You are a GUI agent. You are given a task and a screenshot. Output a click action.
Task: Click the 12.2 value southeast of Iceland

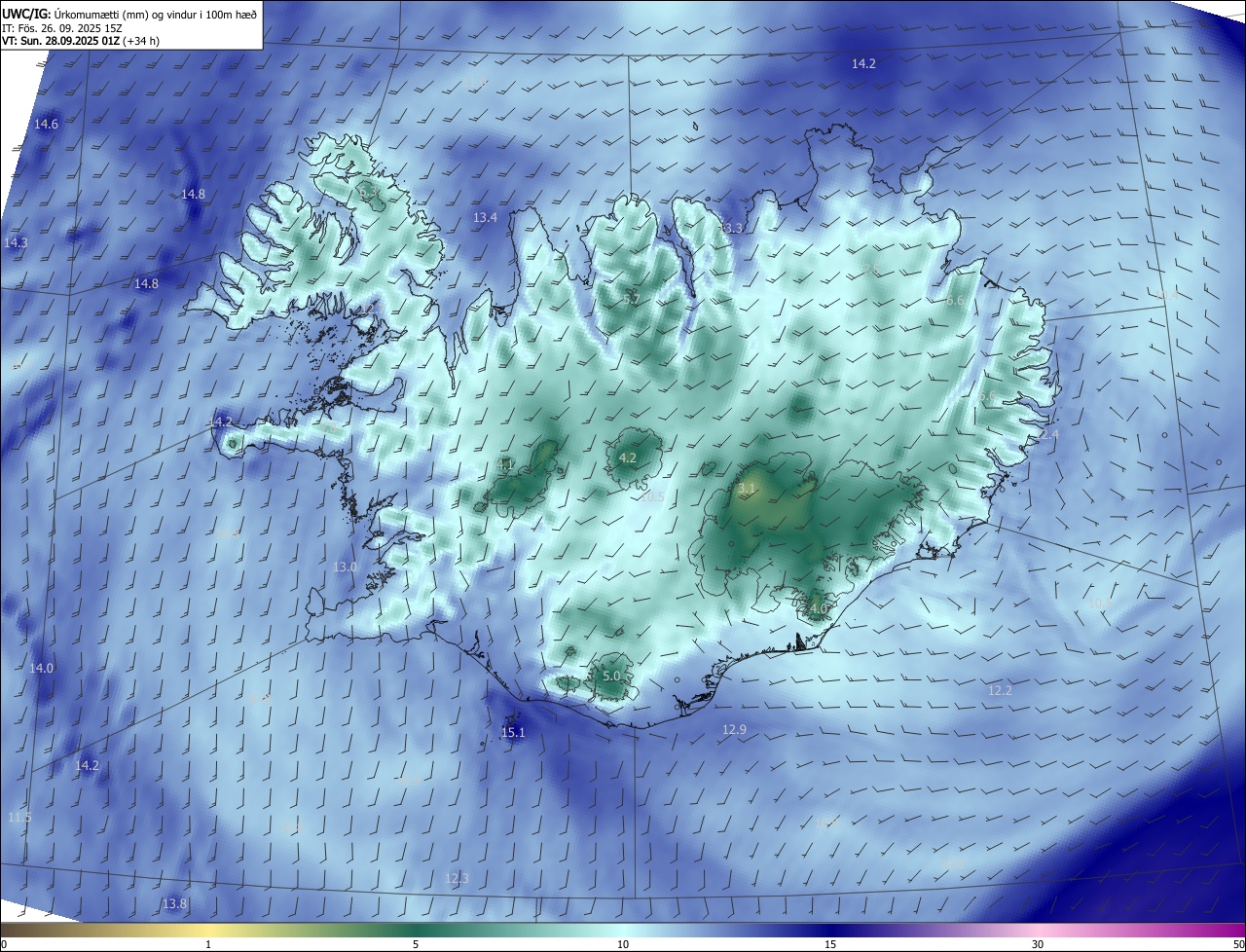click(1000, 690)
